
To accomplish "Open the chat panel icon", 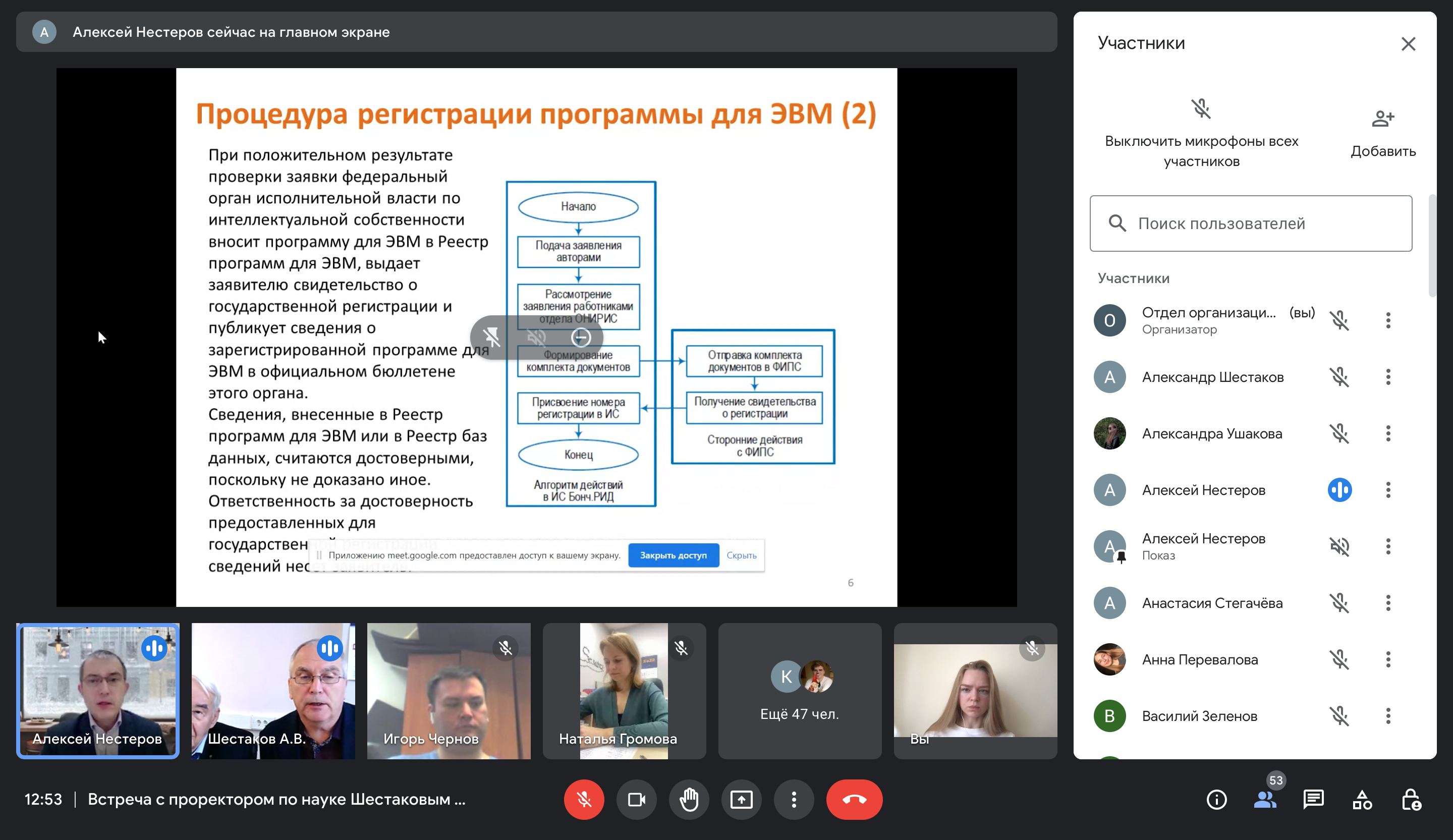I will click(x=1313, y=800).
